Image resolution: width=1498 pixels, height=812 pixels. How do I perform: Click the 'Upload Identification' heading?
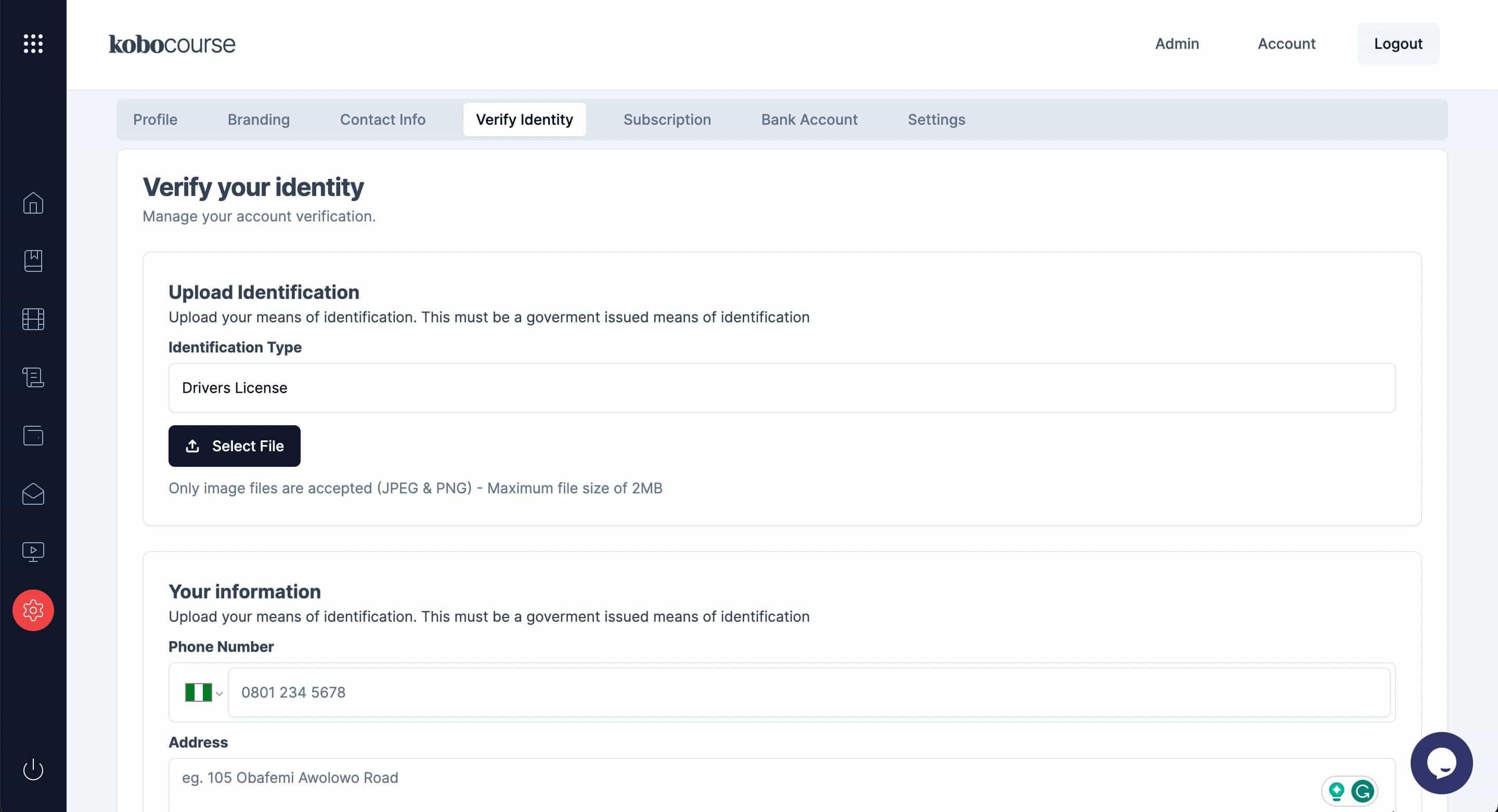[263, 292]
